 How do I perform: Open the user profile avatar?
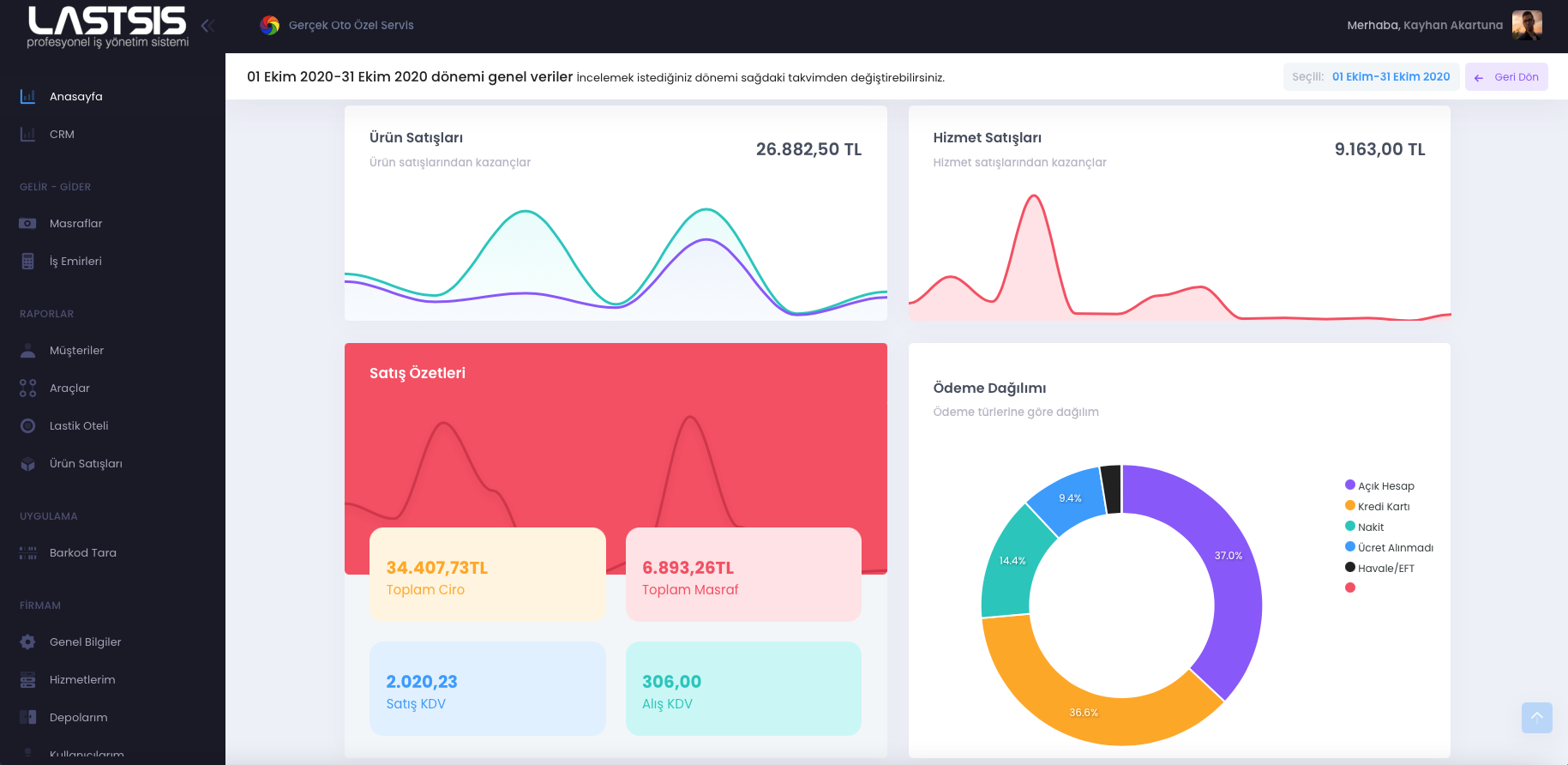[x=1527, y=26]
